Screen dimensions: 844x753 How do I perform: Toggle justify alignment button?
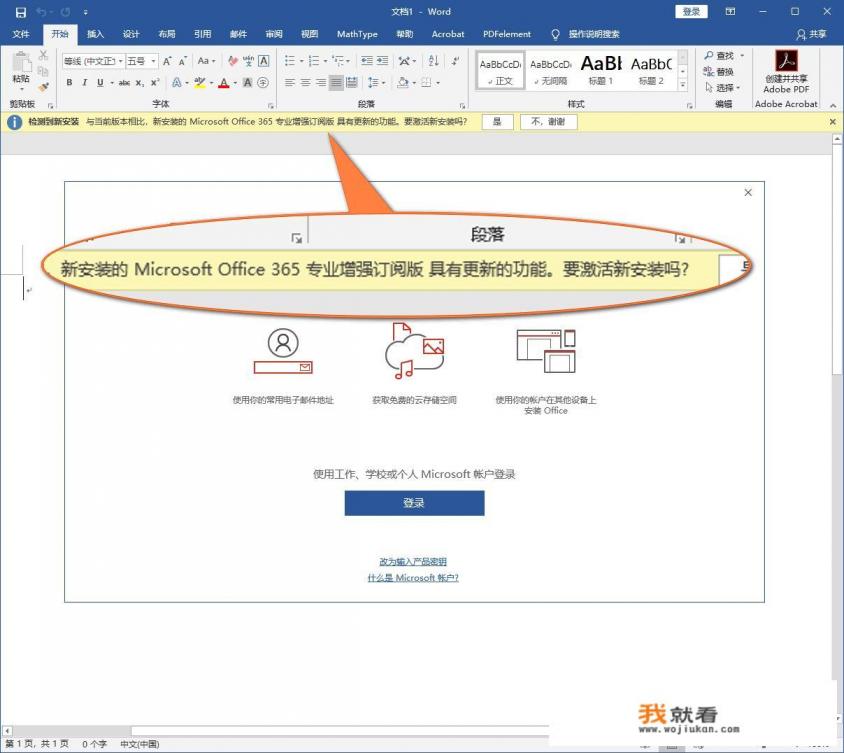pyautogui.click(x=337, y=83)
